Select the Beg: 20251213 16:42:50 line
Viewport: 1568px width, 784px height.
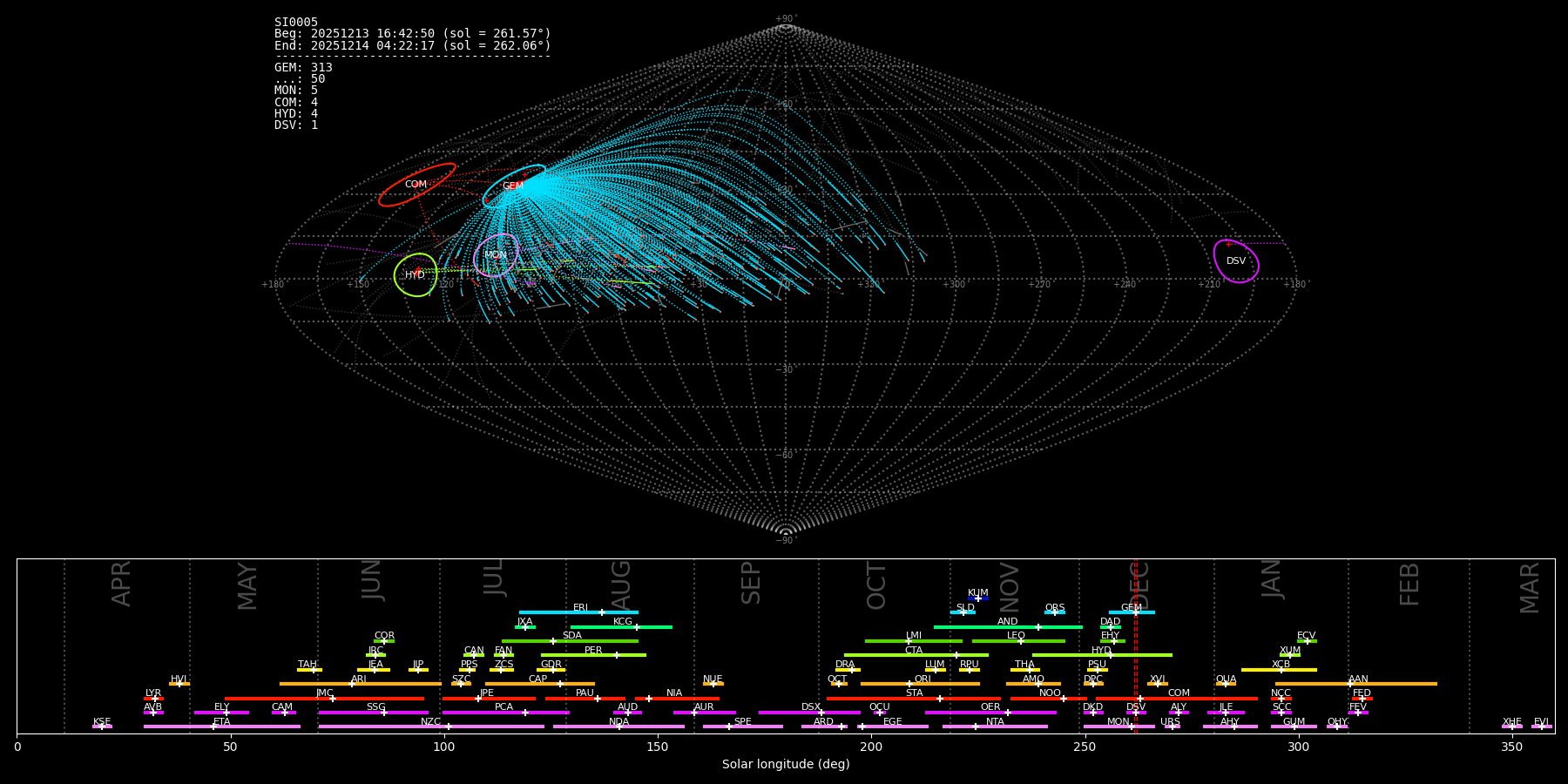click(413, 34)
